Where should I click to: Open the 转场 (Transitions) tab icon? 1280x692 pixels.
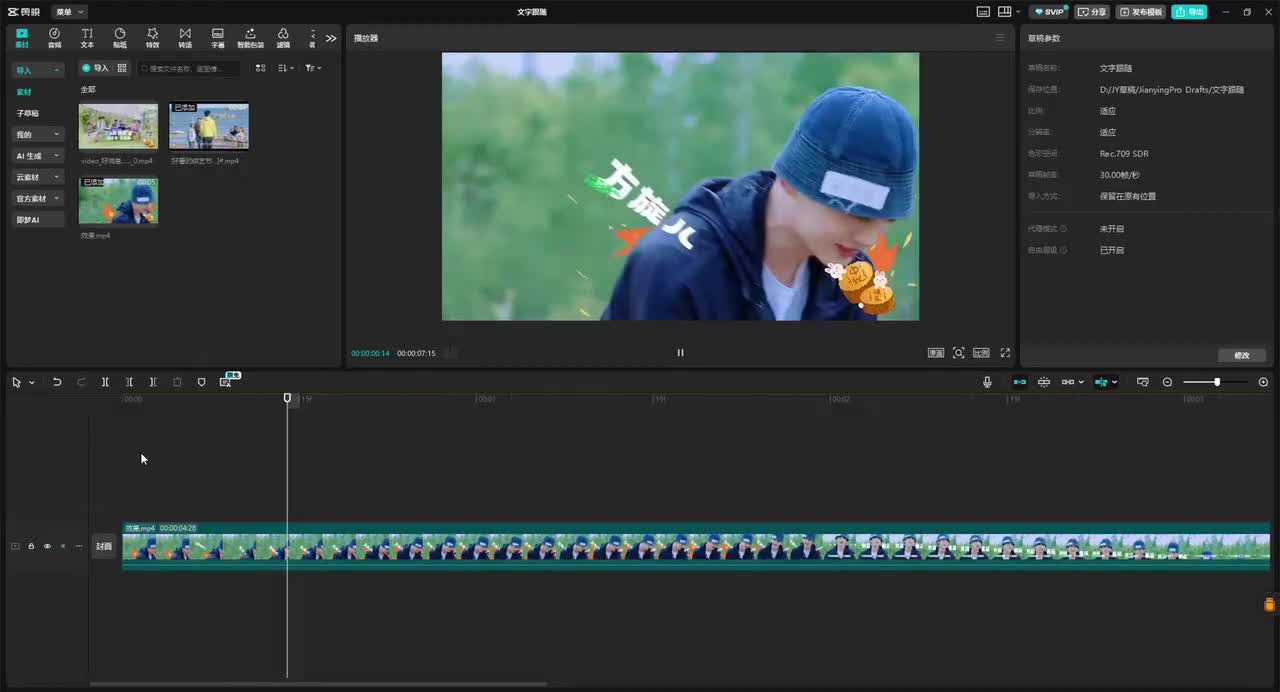(185, 37)
